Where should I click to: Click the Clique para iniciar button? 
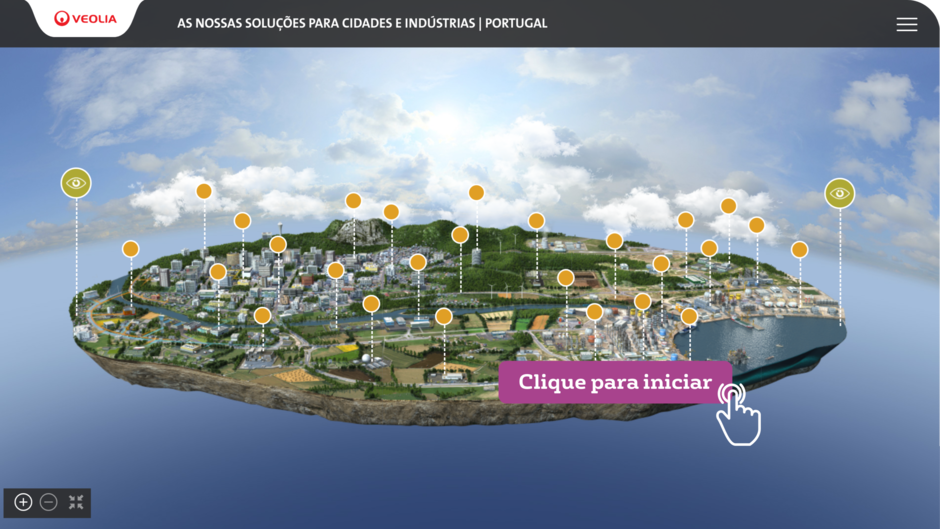click(615, 382)
